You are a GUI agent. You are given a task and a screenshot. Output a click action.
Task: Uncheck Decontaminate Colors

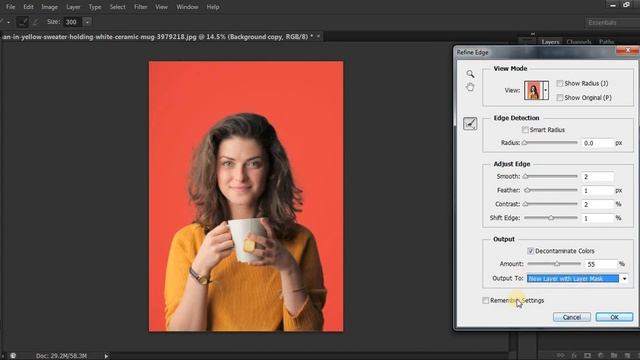530,251
